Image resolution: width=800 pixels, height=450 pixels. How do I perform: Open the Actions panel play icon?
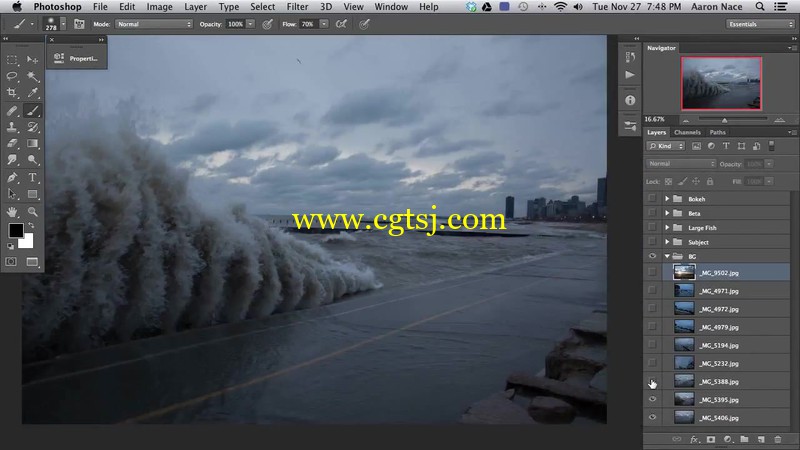tap(630, 74)
